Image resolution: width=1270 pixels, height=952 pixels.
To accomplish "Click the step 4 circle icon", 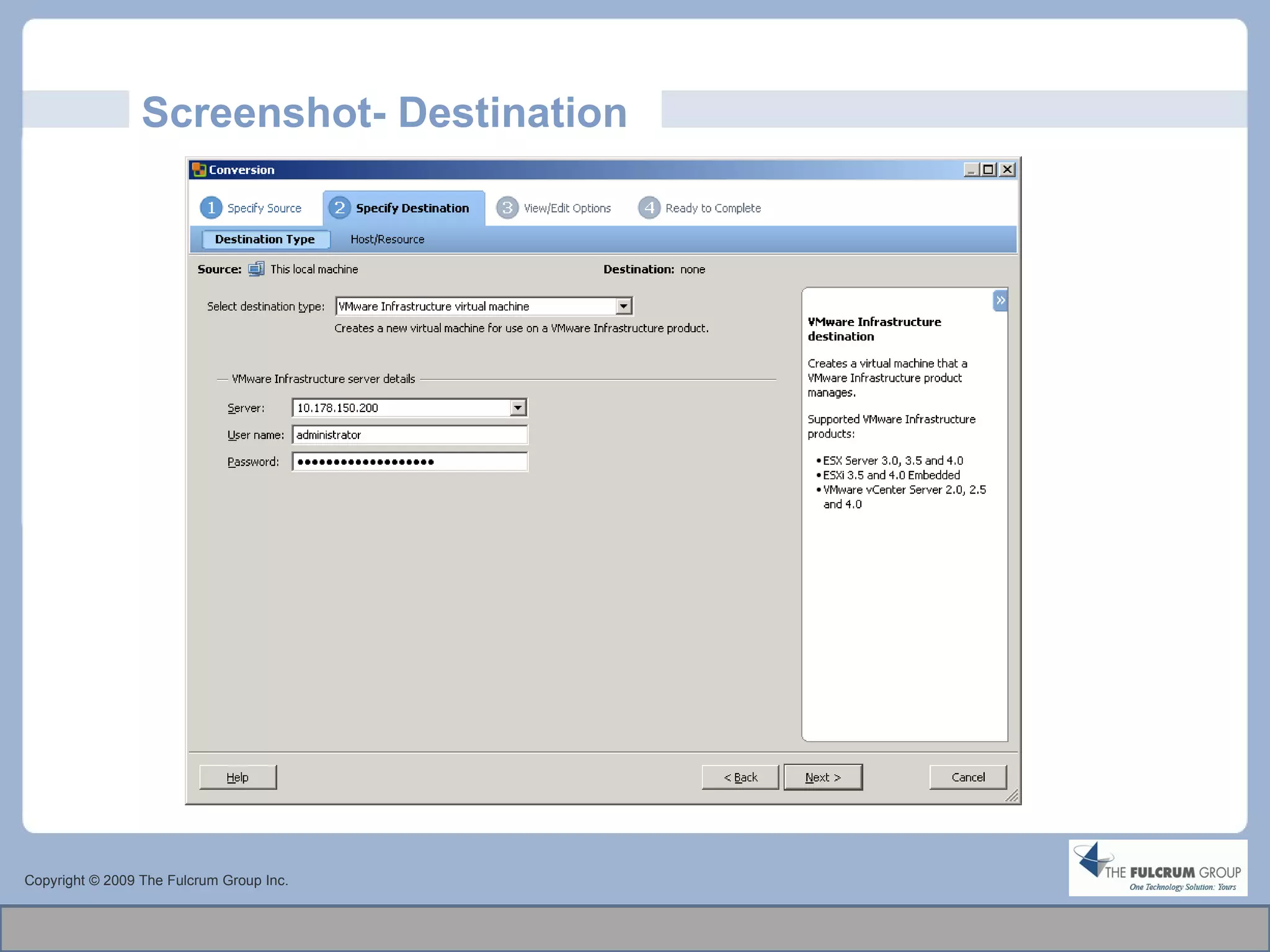I will click(649, 208).
